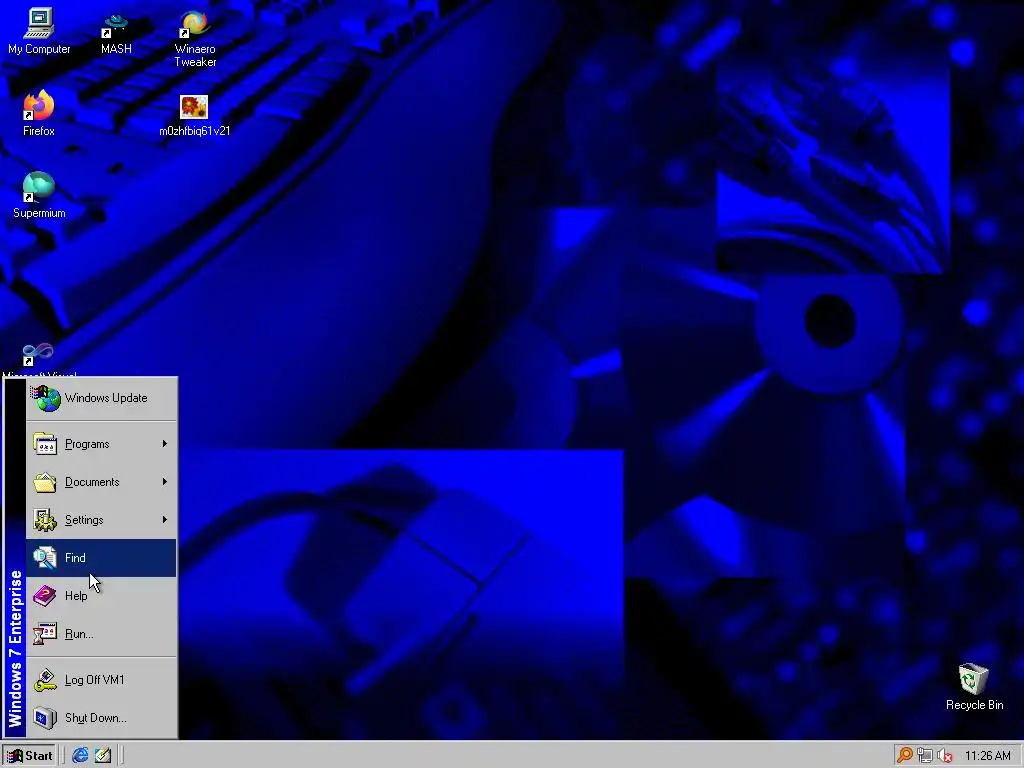Click the orange magnifier tray icon

point(904,756)
